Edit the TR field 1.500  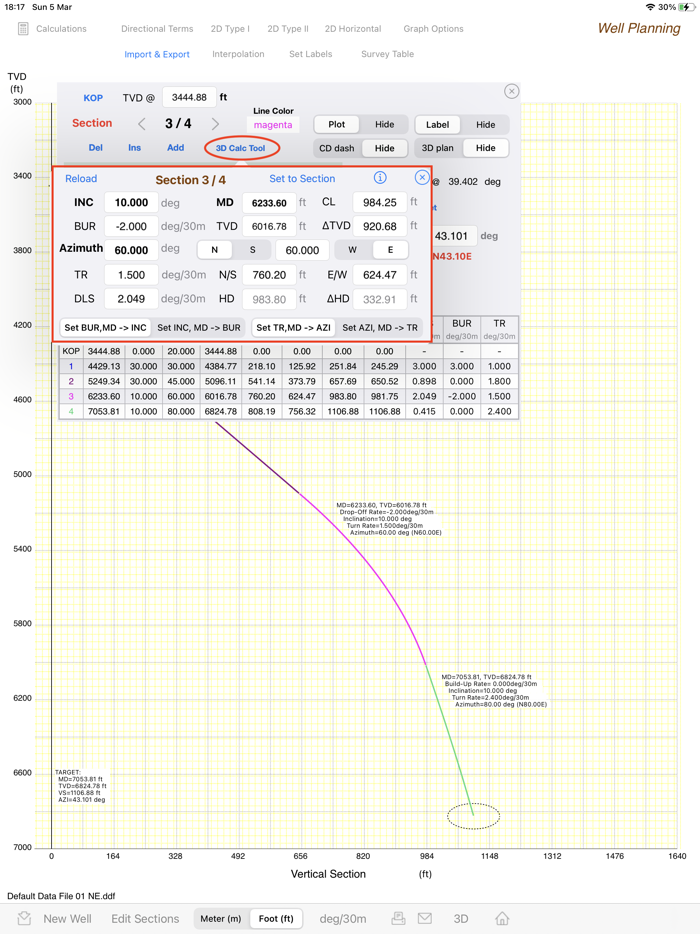(131, 275)
